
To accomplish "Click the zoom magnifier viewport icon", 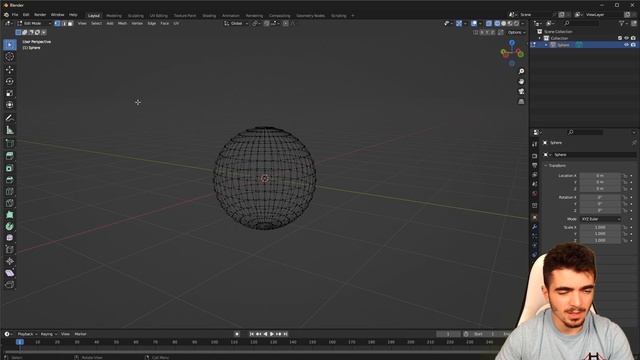I will click(x=521, y=71).
